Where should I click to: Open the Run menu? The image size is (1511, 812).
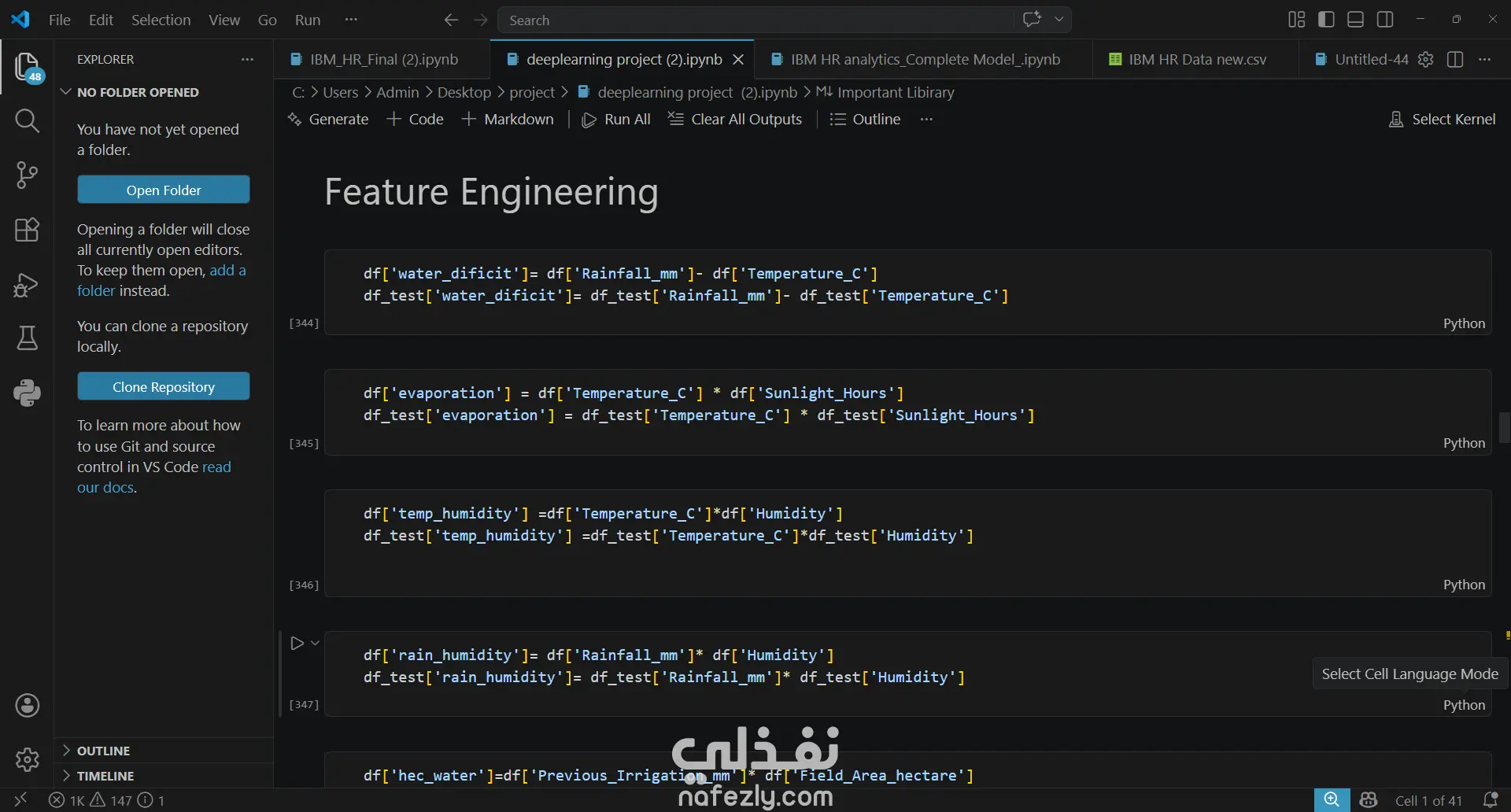pos(308,20)
